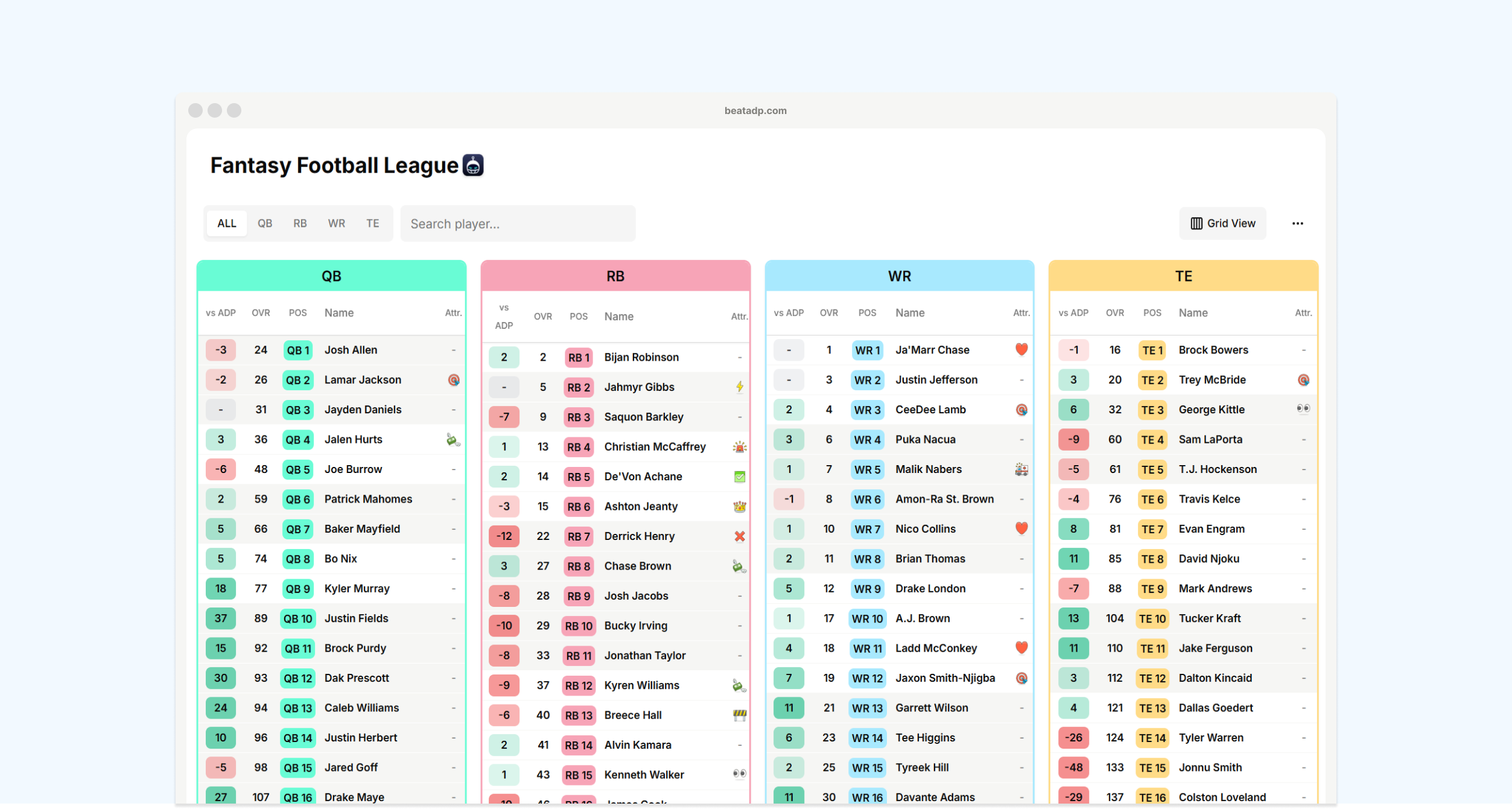Focus the Search player field
The width and height of the screenshot is (1512, 809).
(x=518, y=224)
